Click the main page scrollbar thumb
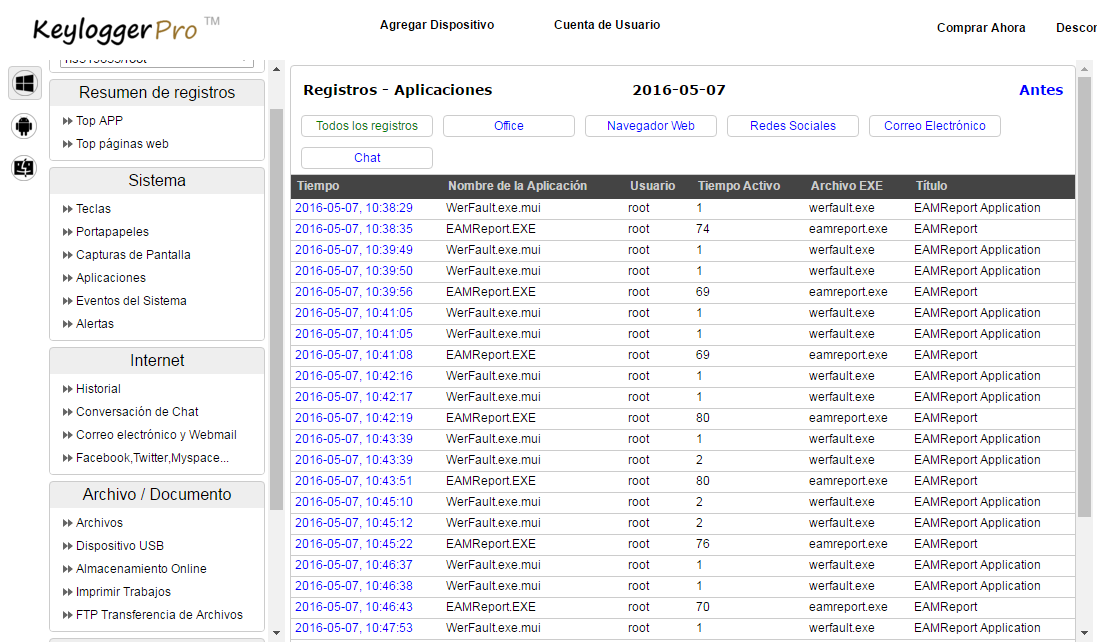The width and height of the screenshot is (1097, 642). pos(1084,297)
